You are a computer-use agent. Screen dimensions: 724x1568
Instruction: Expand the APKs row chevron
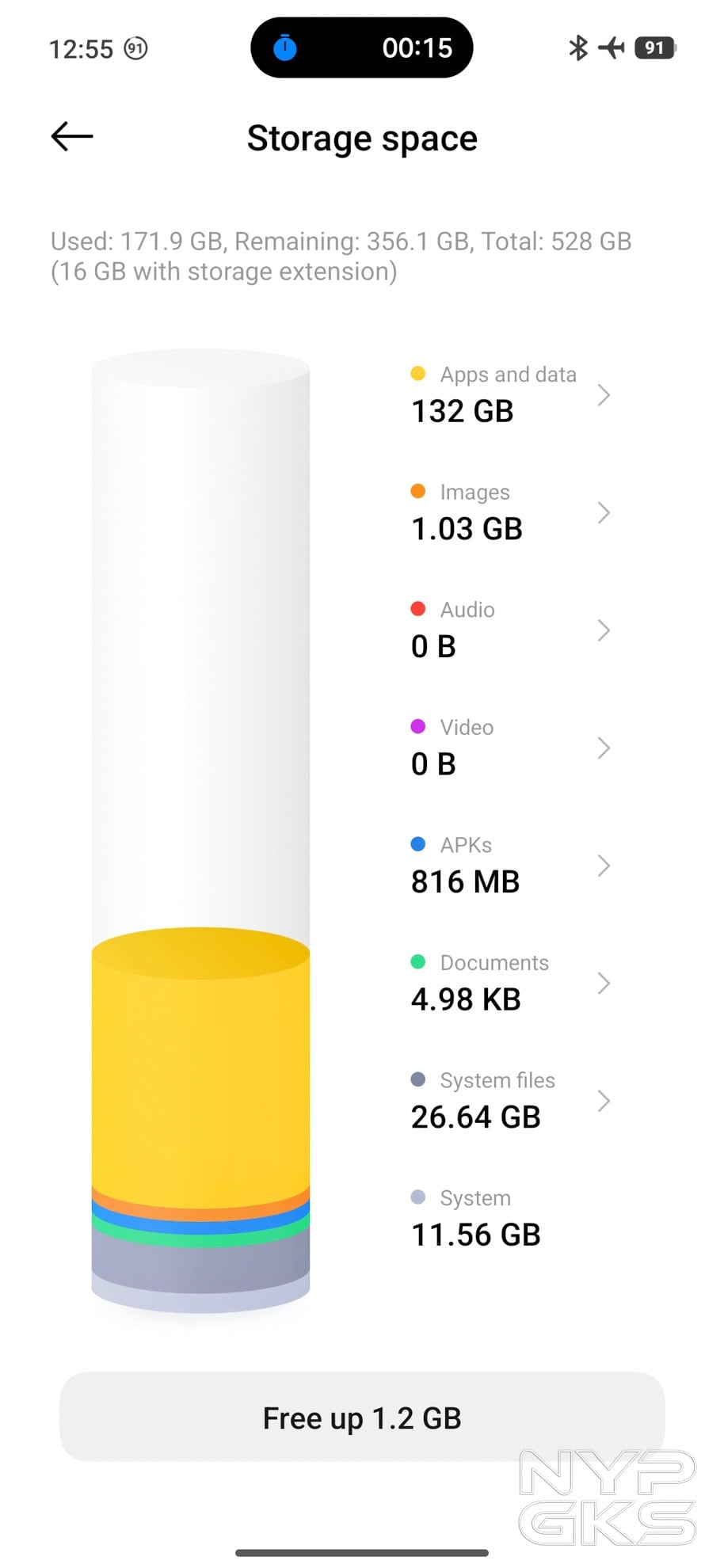604,866
